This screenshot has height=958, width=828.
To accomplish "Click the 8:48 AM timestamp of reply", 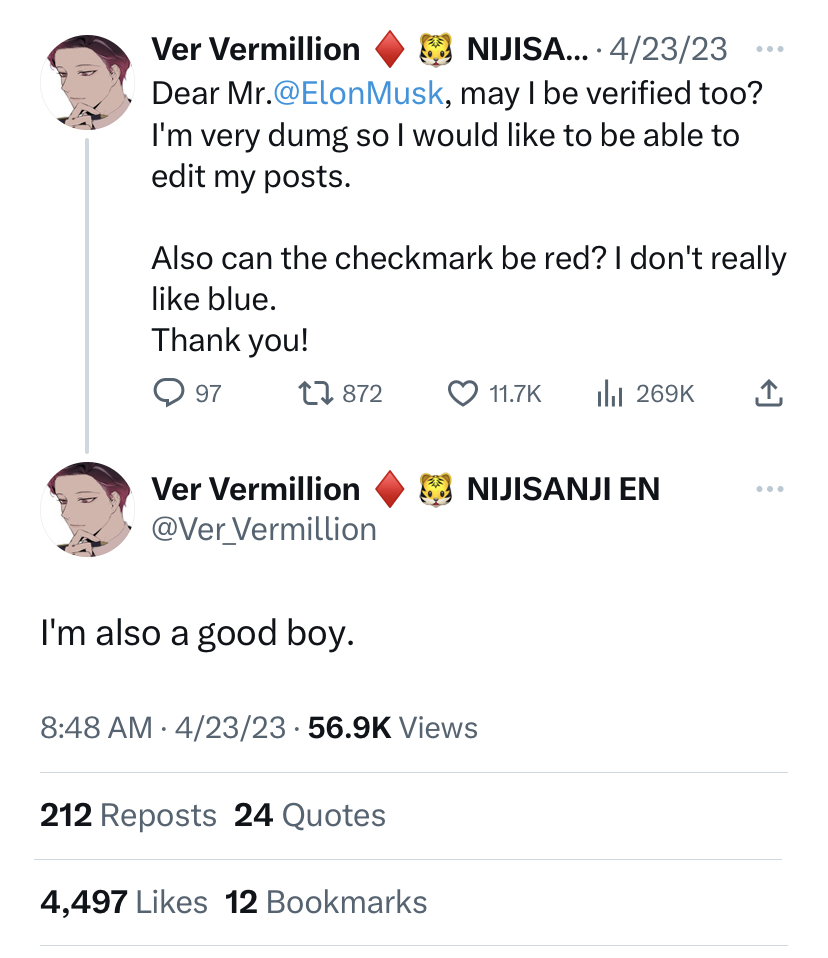I will pyautogui.click(x=97, y=727).
